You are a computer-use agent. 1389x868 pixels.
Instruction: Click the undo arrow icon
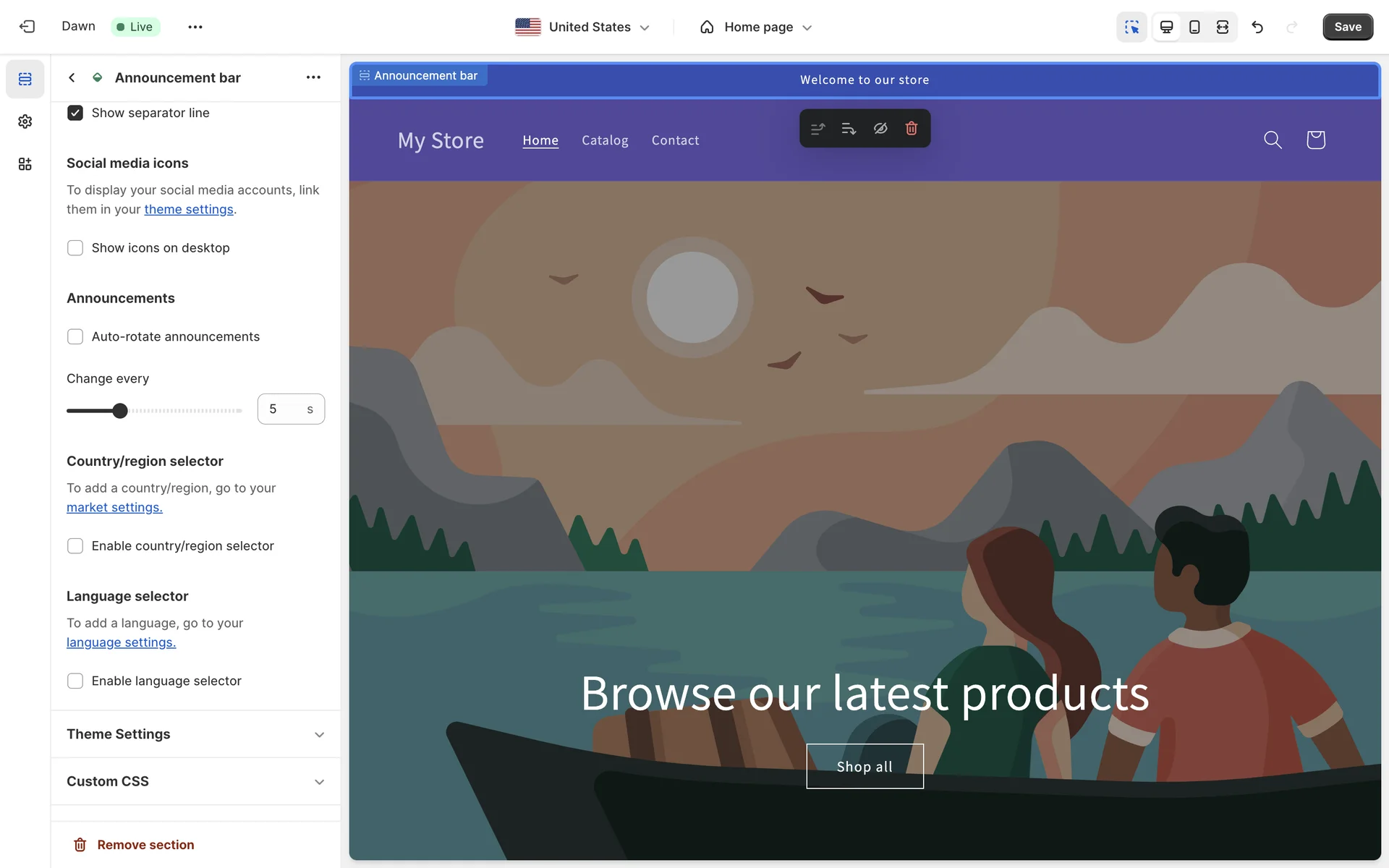coord(1257,27)
